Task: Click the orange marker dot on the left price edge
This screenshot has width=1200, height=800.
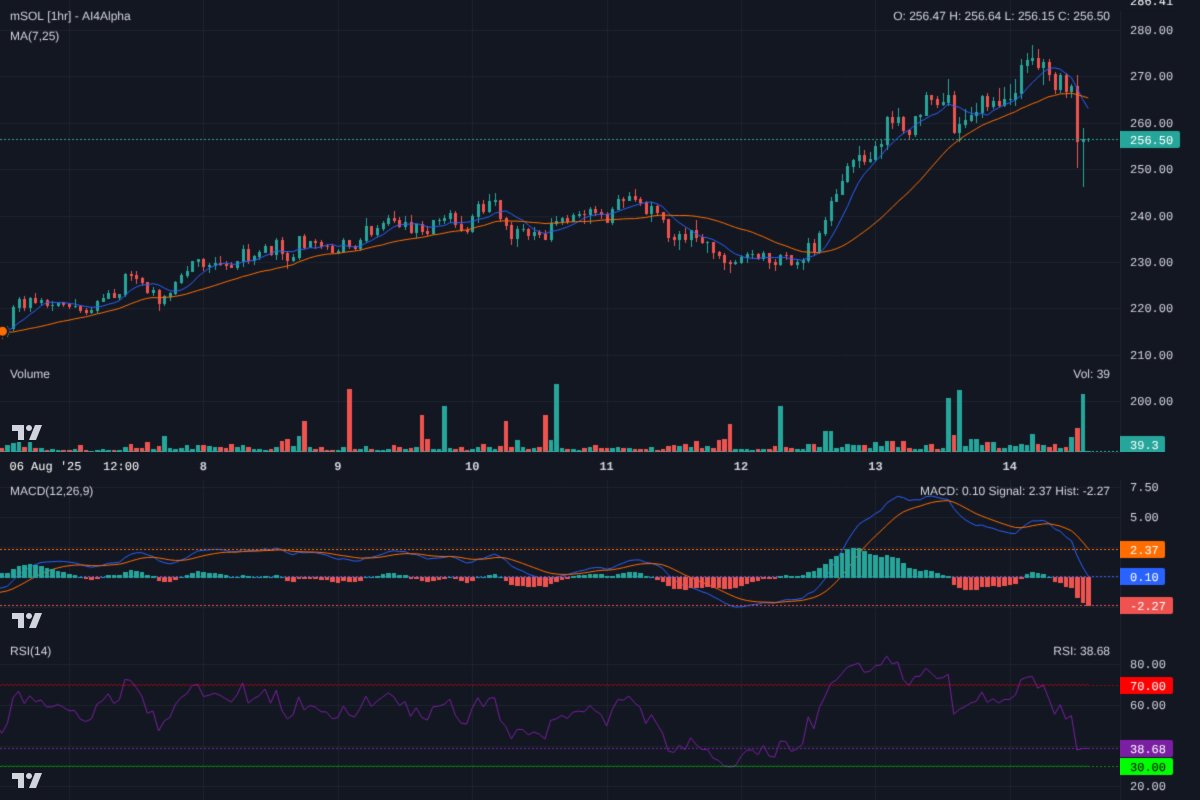Action: (3, 330)
